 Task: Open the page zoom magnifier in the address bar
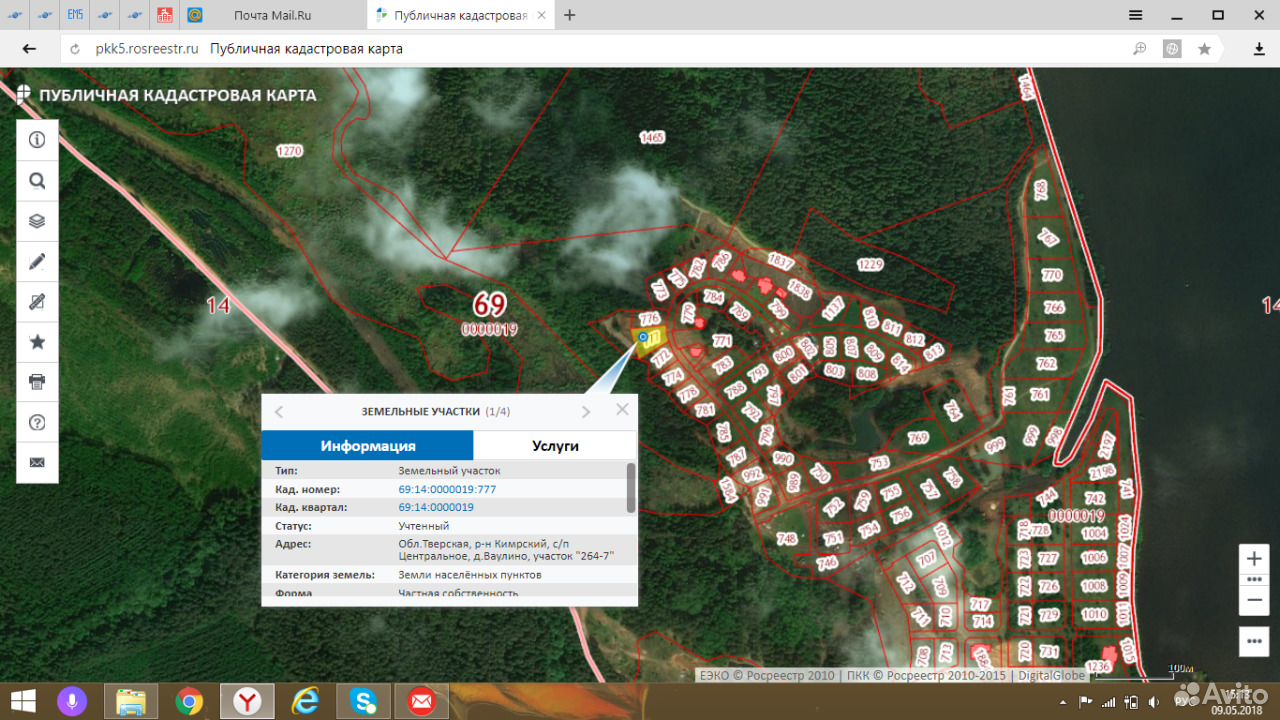coord(1140,49)
